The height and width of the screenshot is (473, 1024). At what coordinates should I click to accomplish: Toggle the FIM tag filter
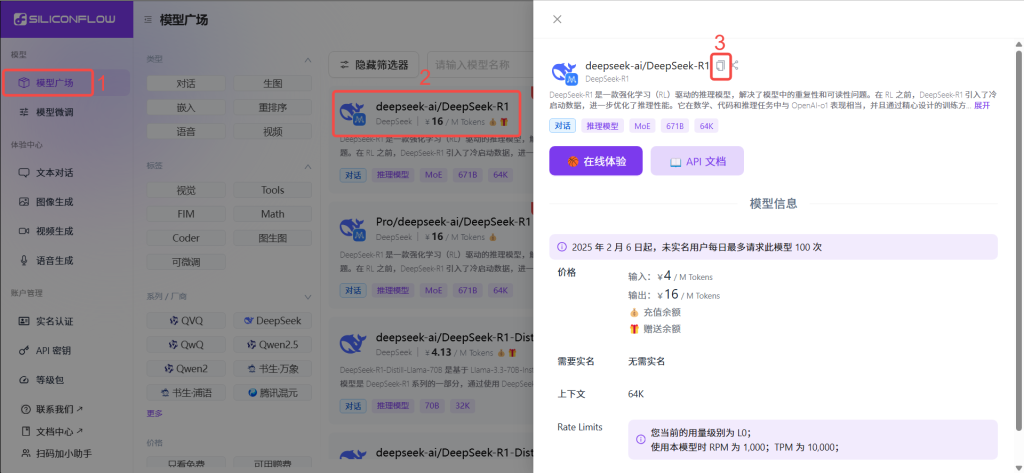(x=186, y=214)
